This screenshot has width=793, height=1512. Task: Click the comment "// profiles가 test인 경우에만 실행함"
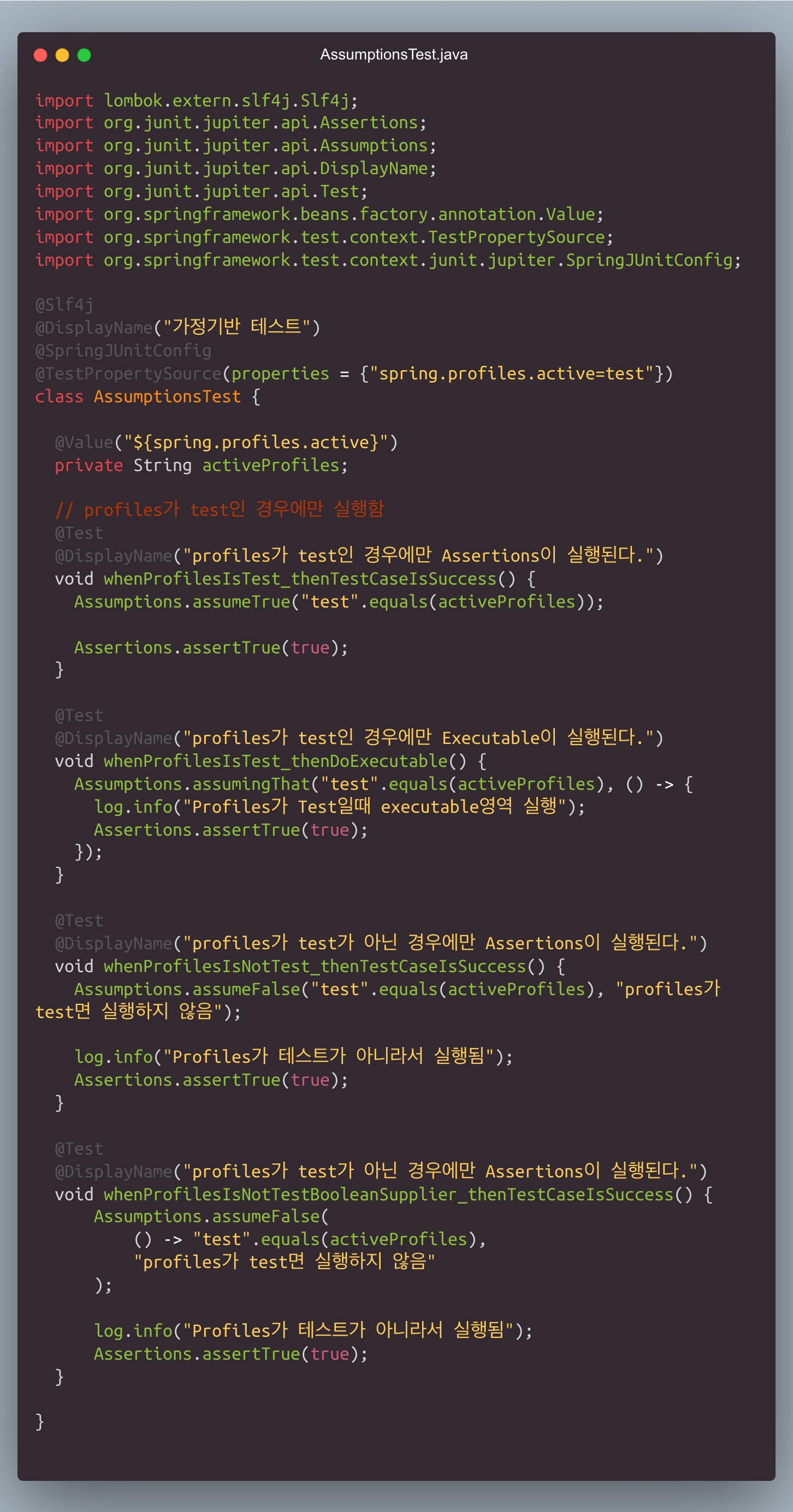(219, 509)
